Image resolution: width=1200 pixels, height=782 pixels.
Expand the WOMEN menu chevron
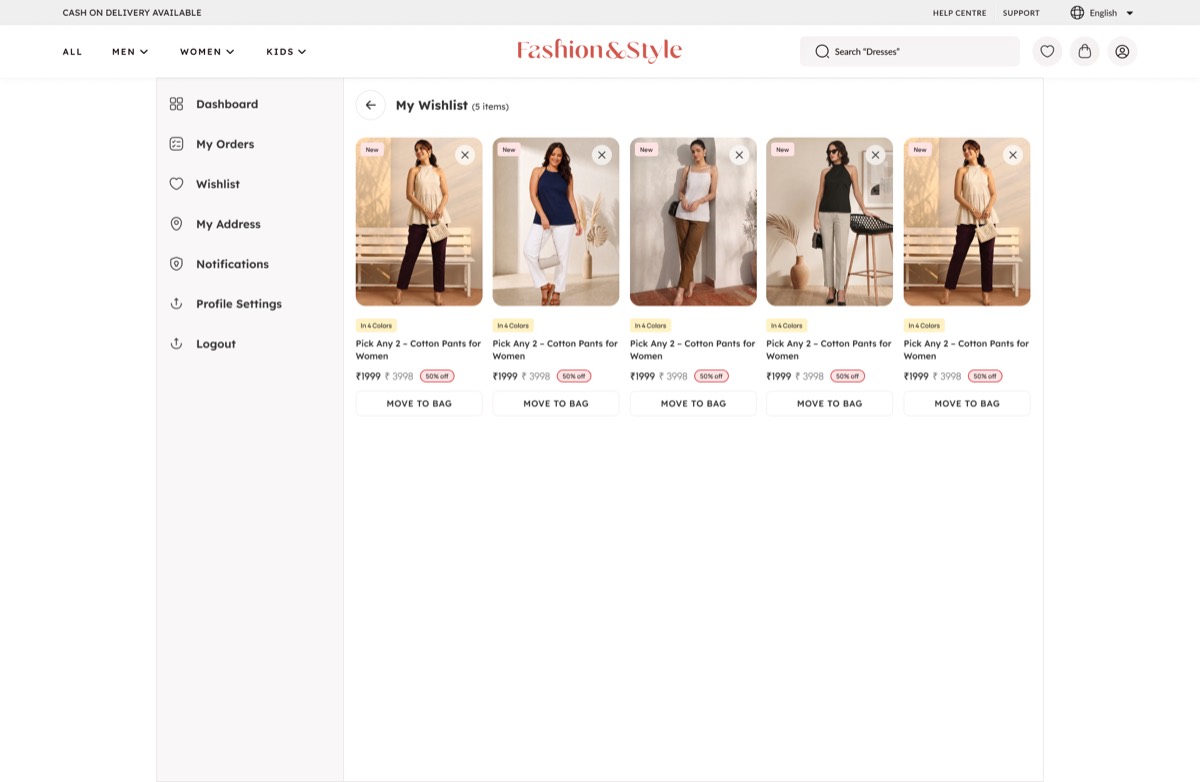(230, 52)
